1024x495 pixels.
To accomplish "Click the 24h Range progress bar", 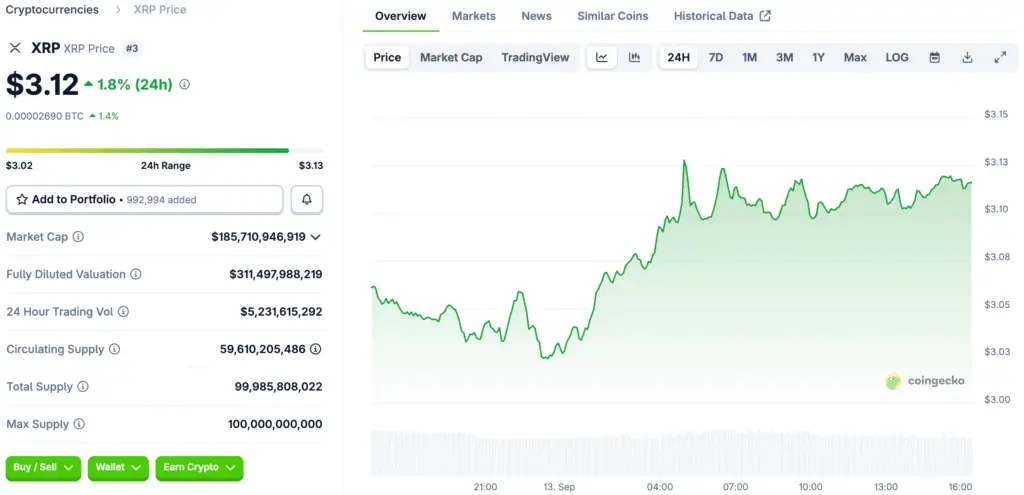I will point(165,150).
